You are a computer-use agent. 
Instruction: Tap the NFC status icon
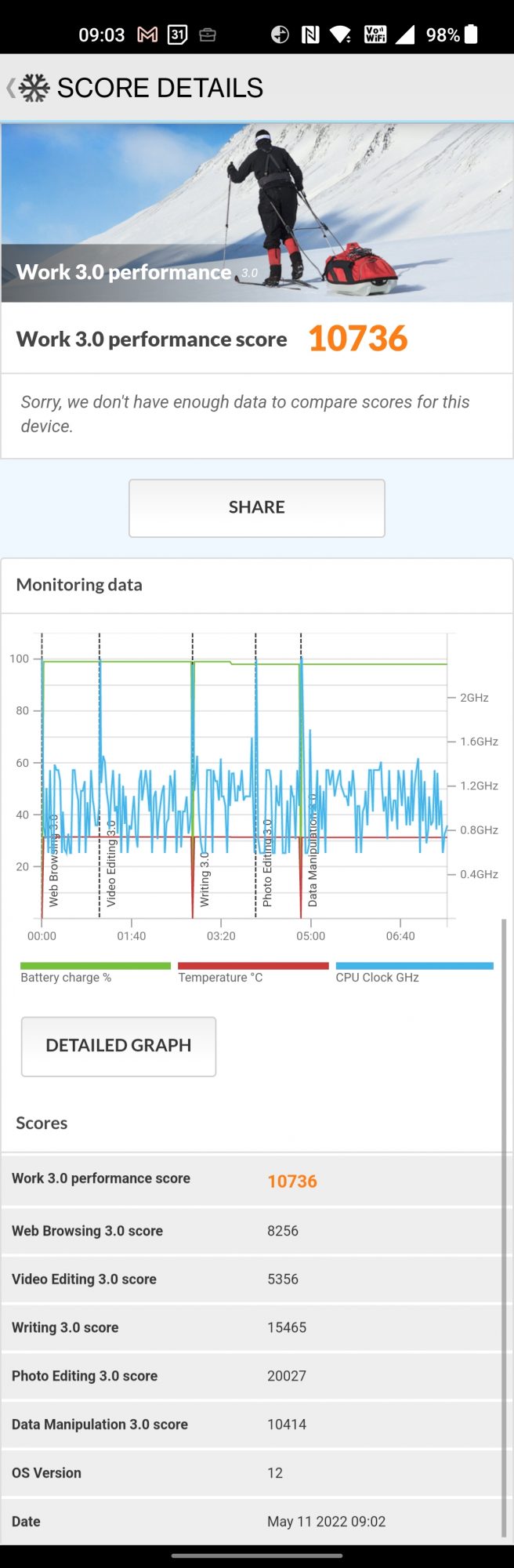(310, 34)
